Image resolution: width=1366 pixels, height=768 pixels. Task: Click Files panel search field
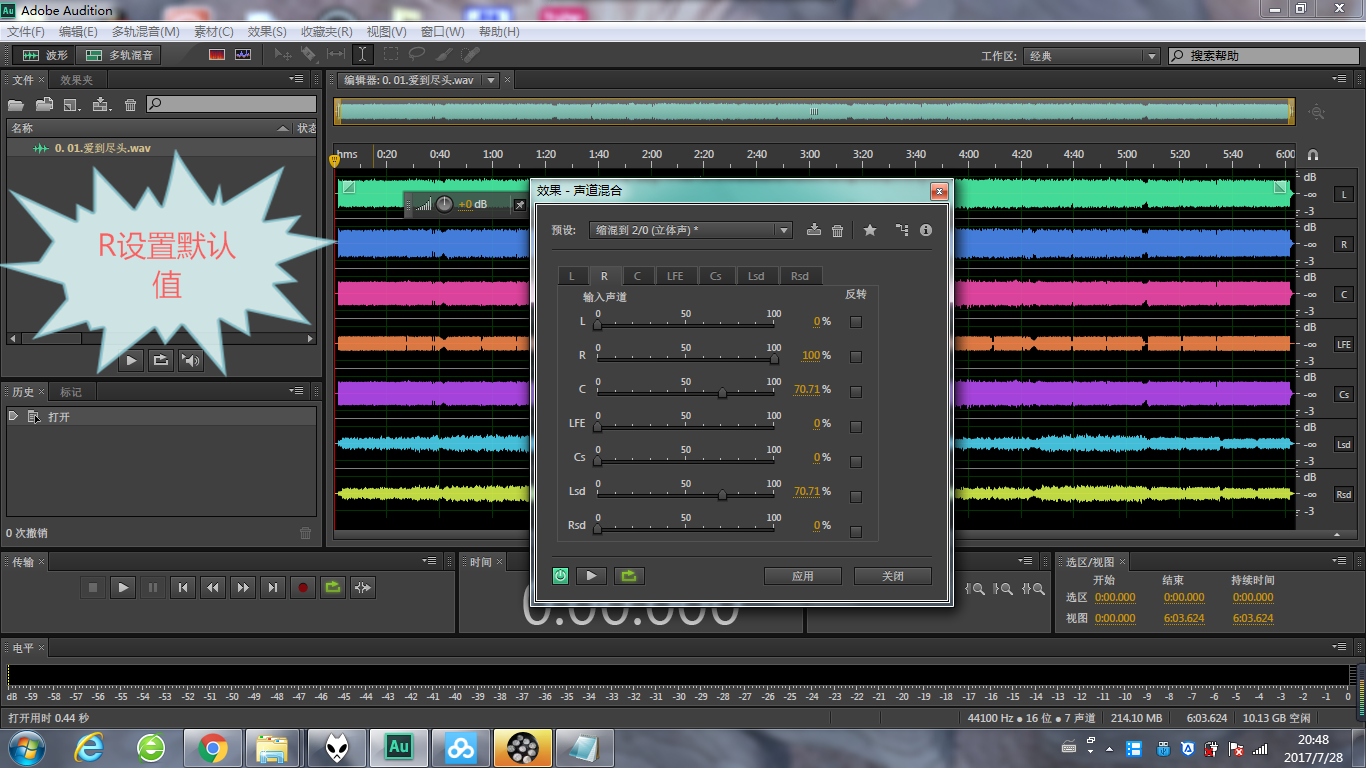click(x=232, y=104)
